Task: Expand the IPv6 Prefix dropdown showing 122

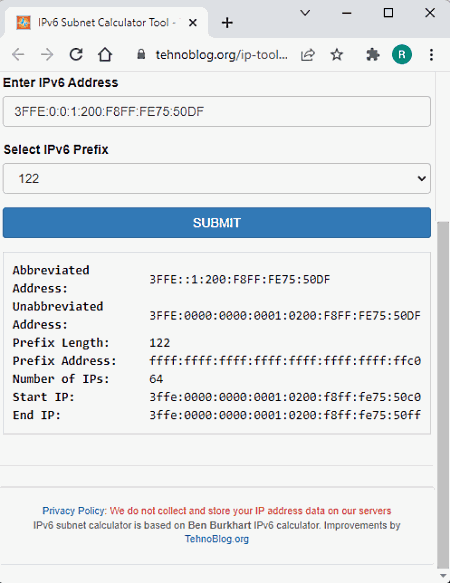Action: (x=217, y=178)
